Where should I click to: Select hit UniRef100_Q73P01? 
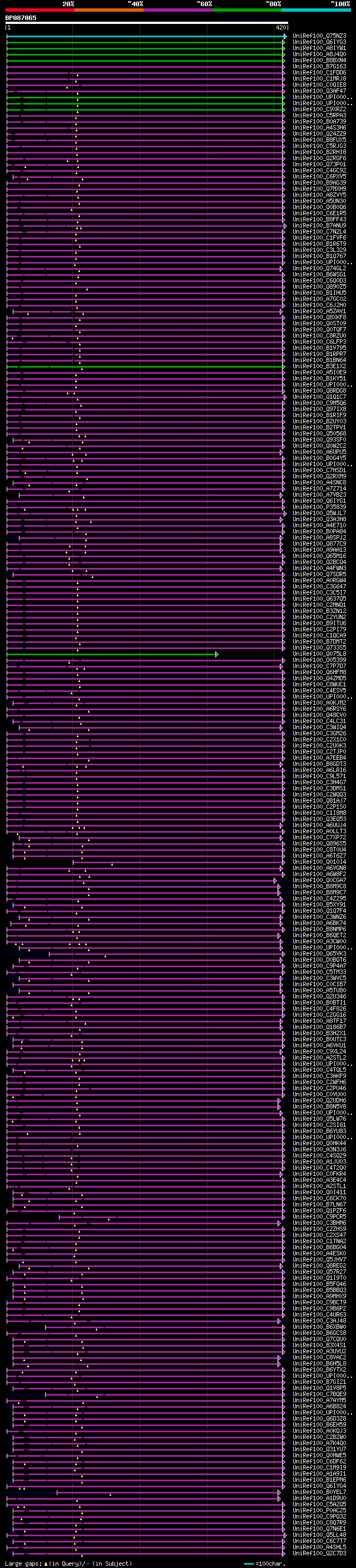319,164
